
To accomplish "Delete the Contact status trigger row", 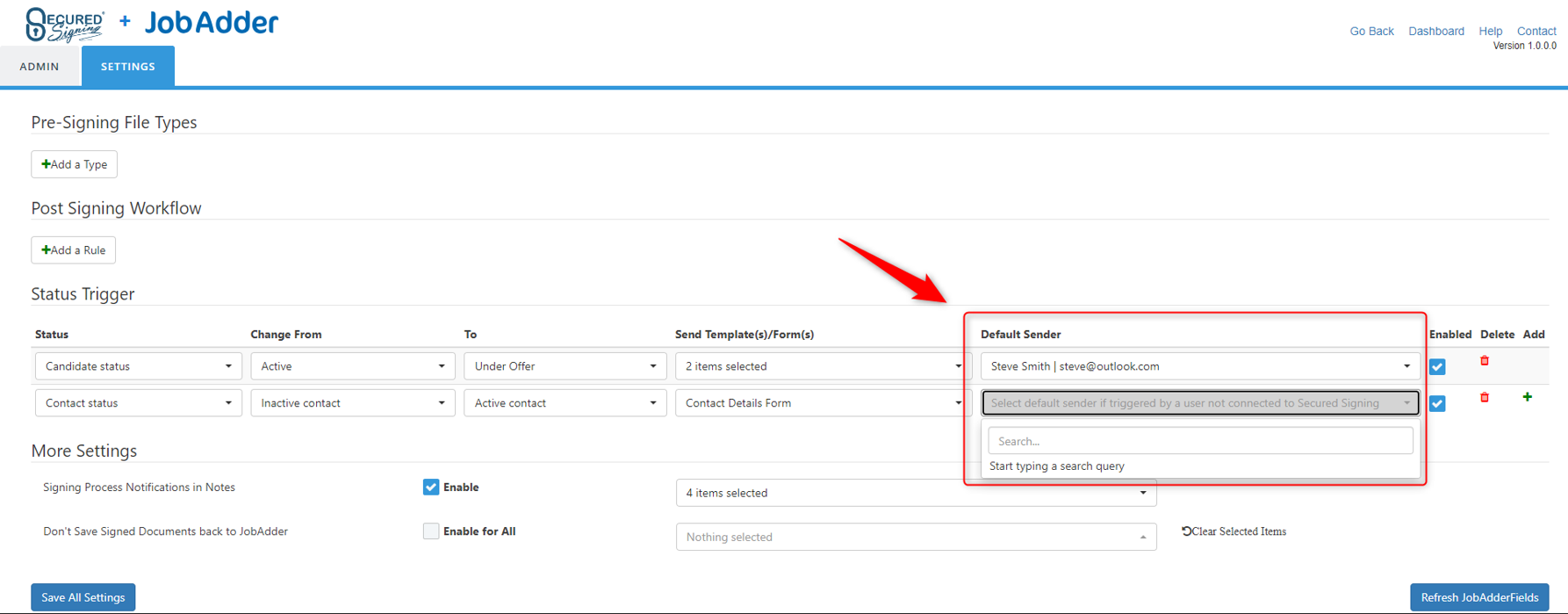I will (1485, 398).
